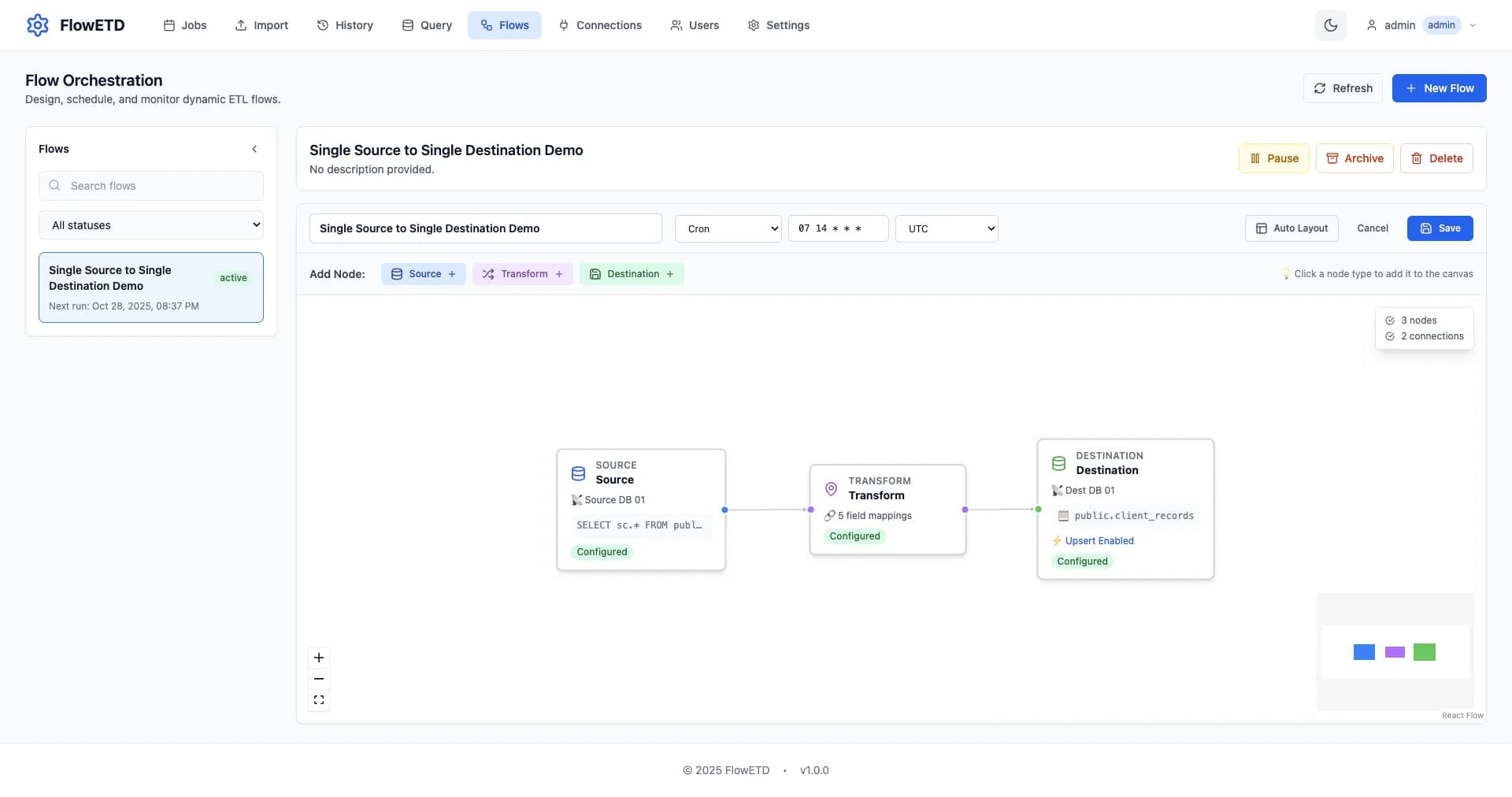The width and height of the screenshot is (1512, 797).
Task: Click the React Flow attribution link
Action: pyautogui.click(x=1462, y=716)
